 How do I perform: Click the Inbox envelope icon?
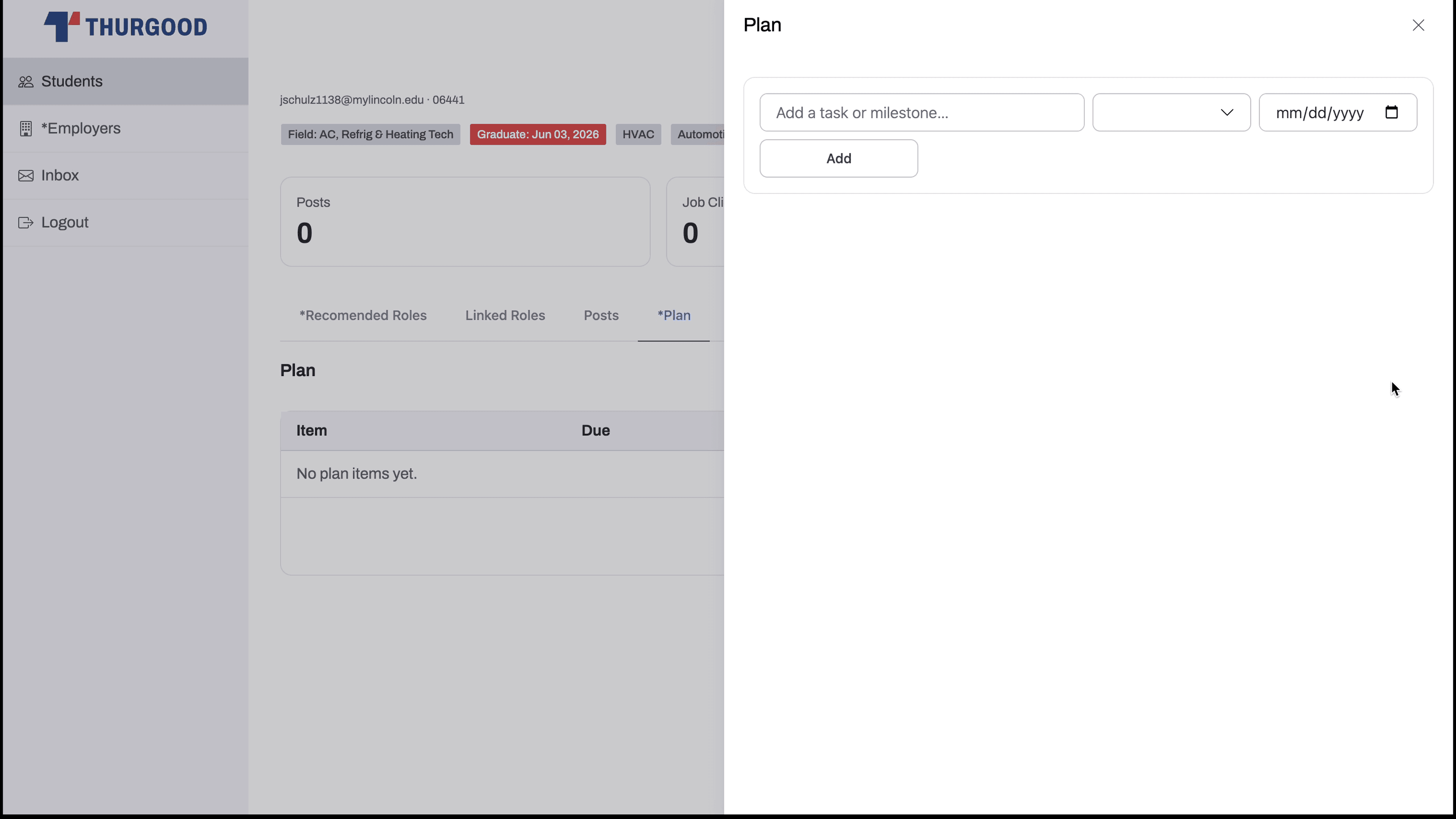(25, 176)
